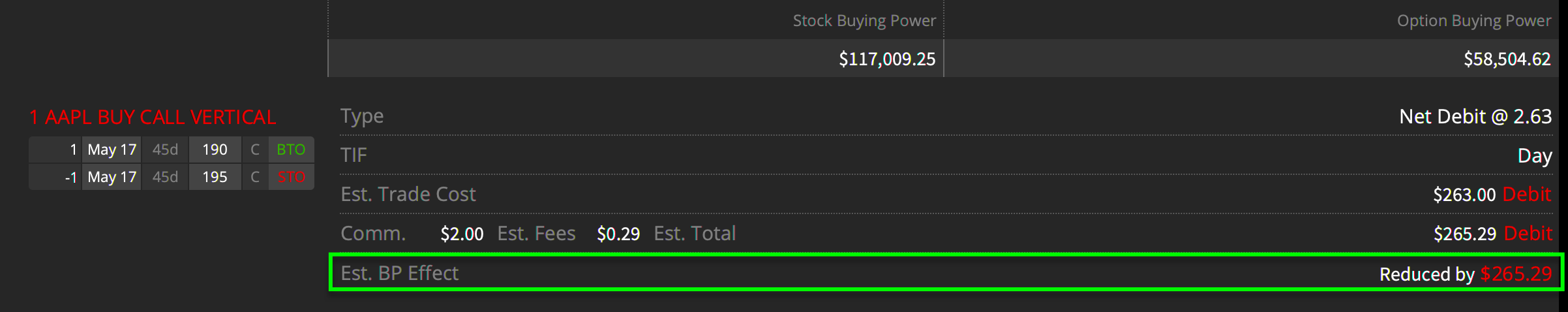Click the STO action on the 195 leg
Image resolution: width=1568 pixels, height=312 pixels.
(290, 177)
